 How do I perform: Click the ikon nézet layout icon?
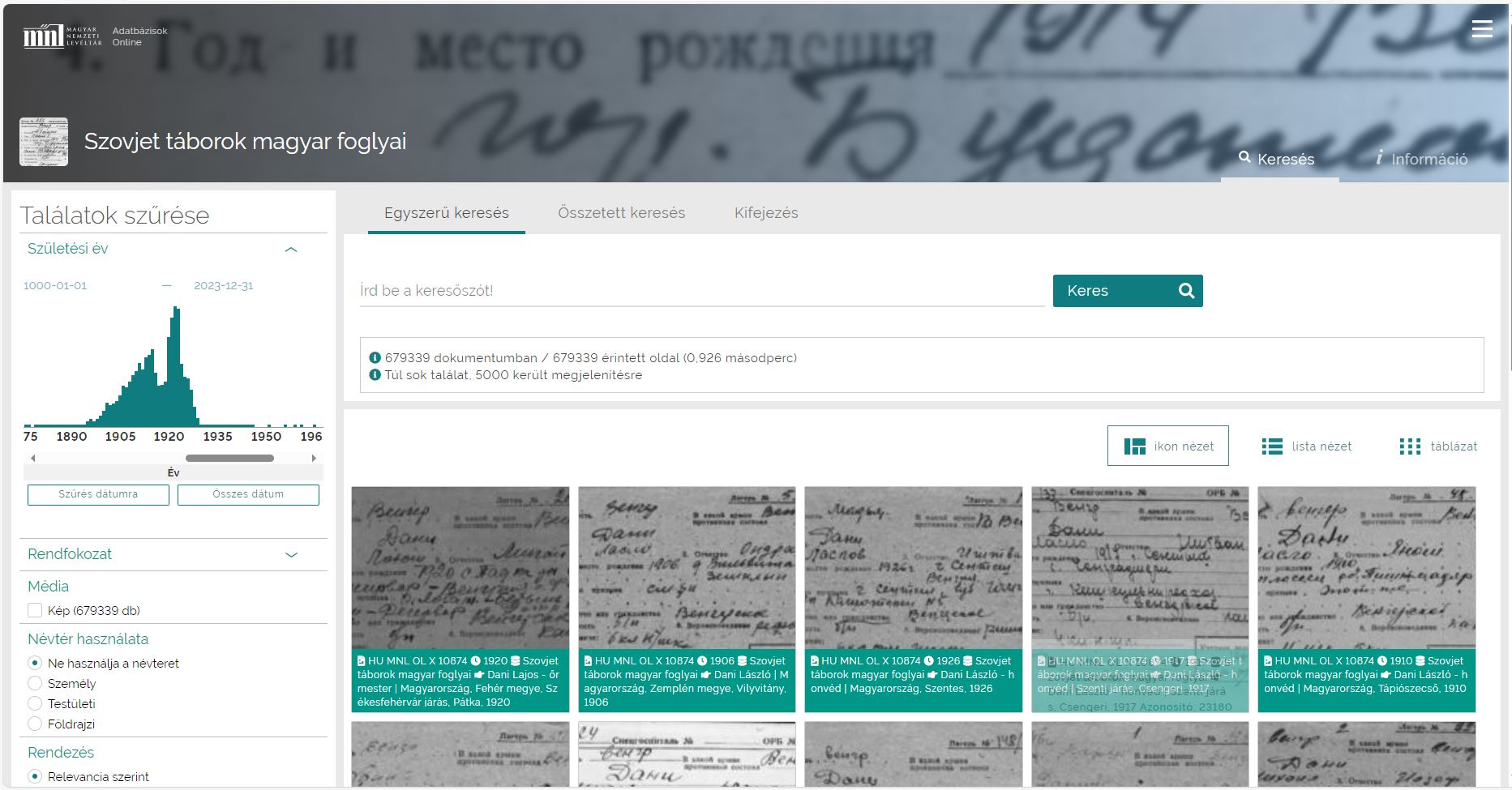1135,446
